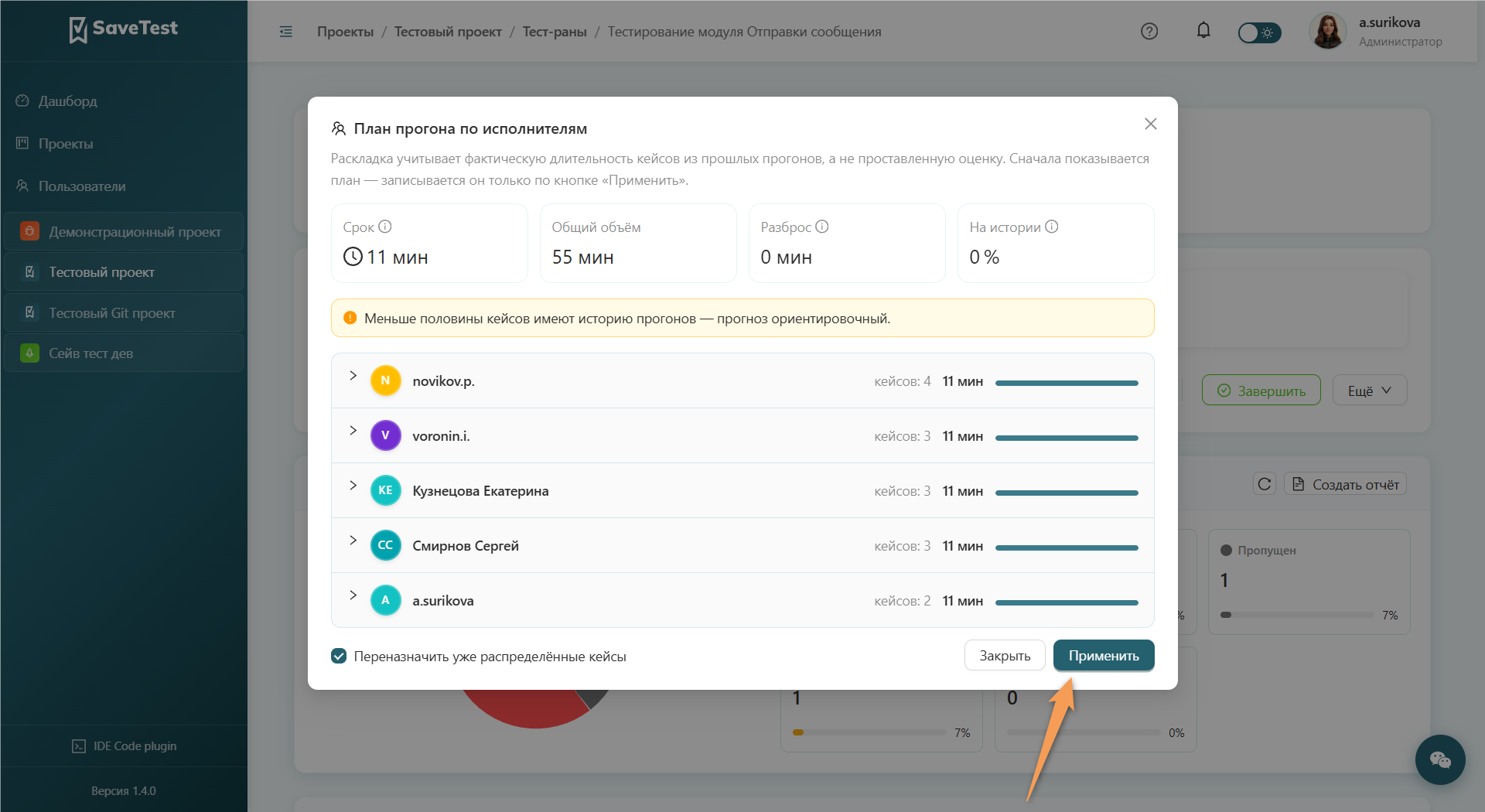Go to Дашборд in the sidebar
The height and width of the screenshot is (812, 1485).
click(x=68, y=101)
